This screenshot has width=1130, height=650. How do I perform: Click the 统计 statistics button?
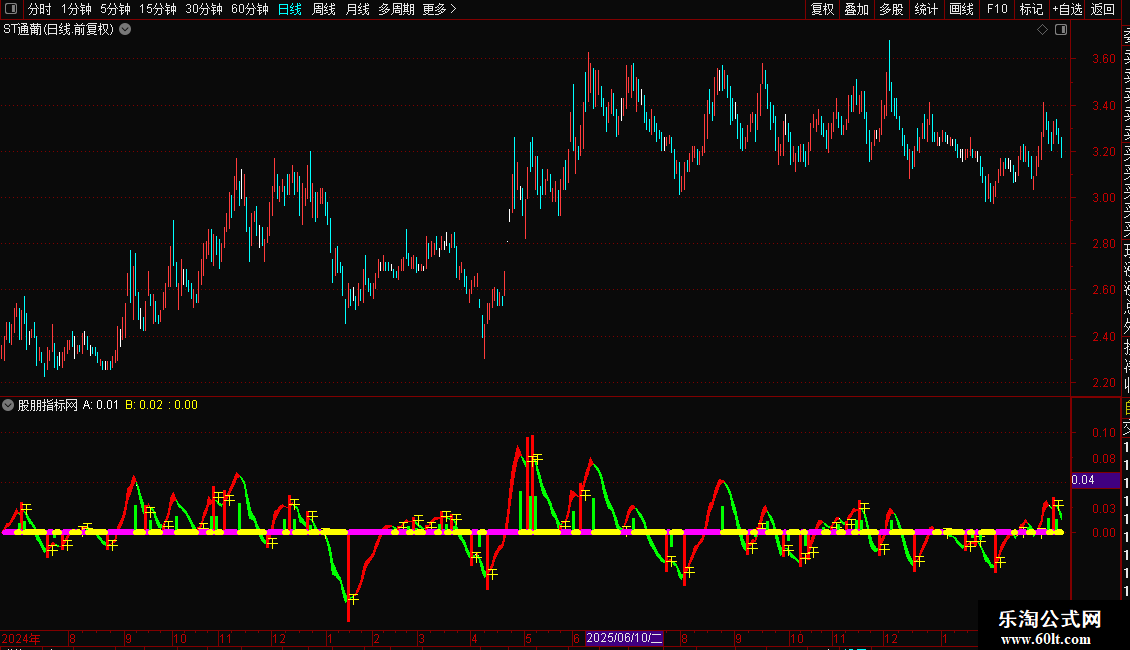pyautogui.click(x=926, y=9)
